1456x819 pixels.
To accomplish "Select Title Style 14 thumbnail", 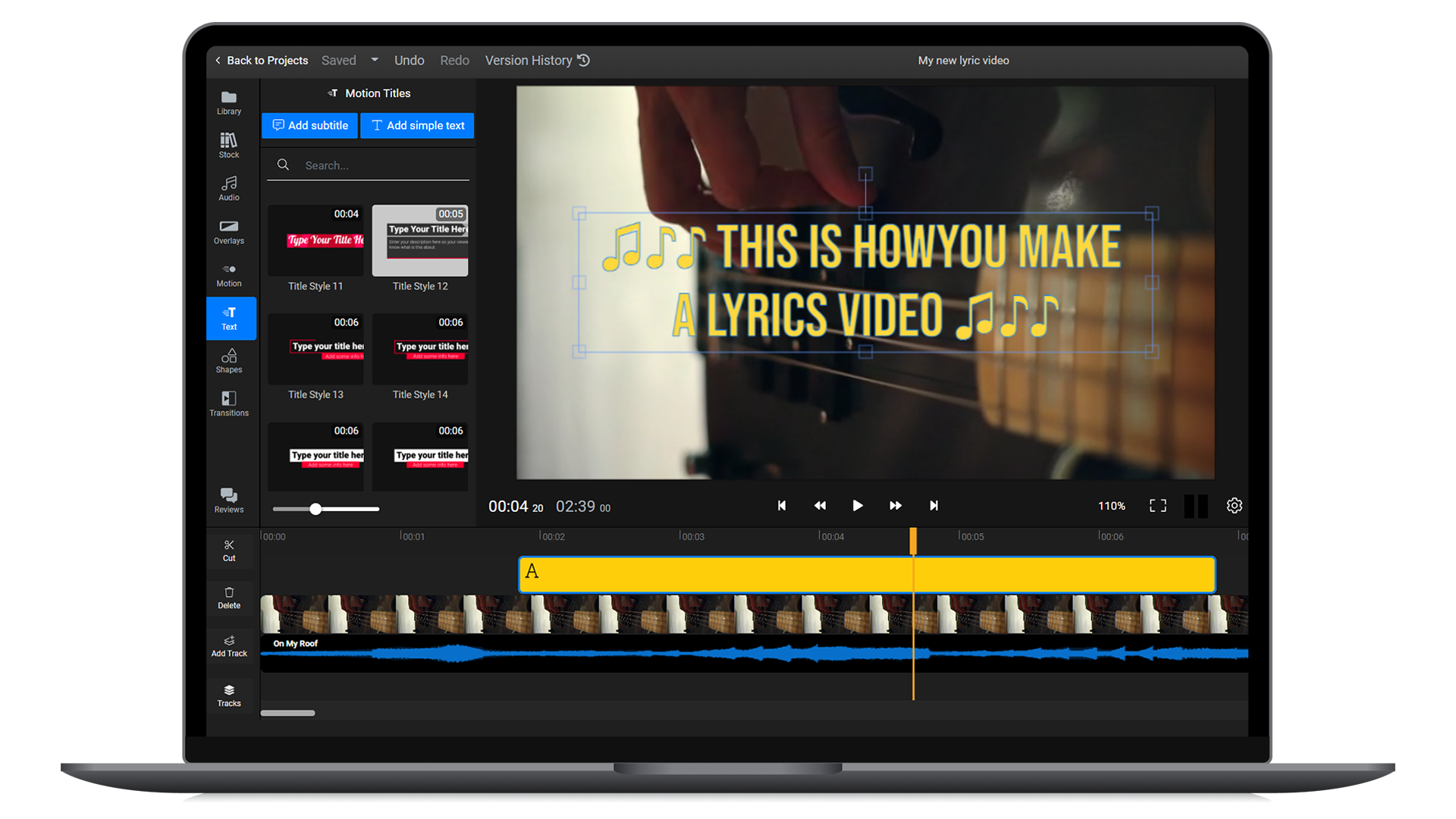I will click(420, 348).
